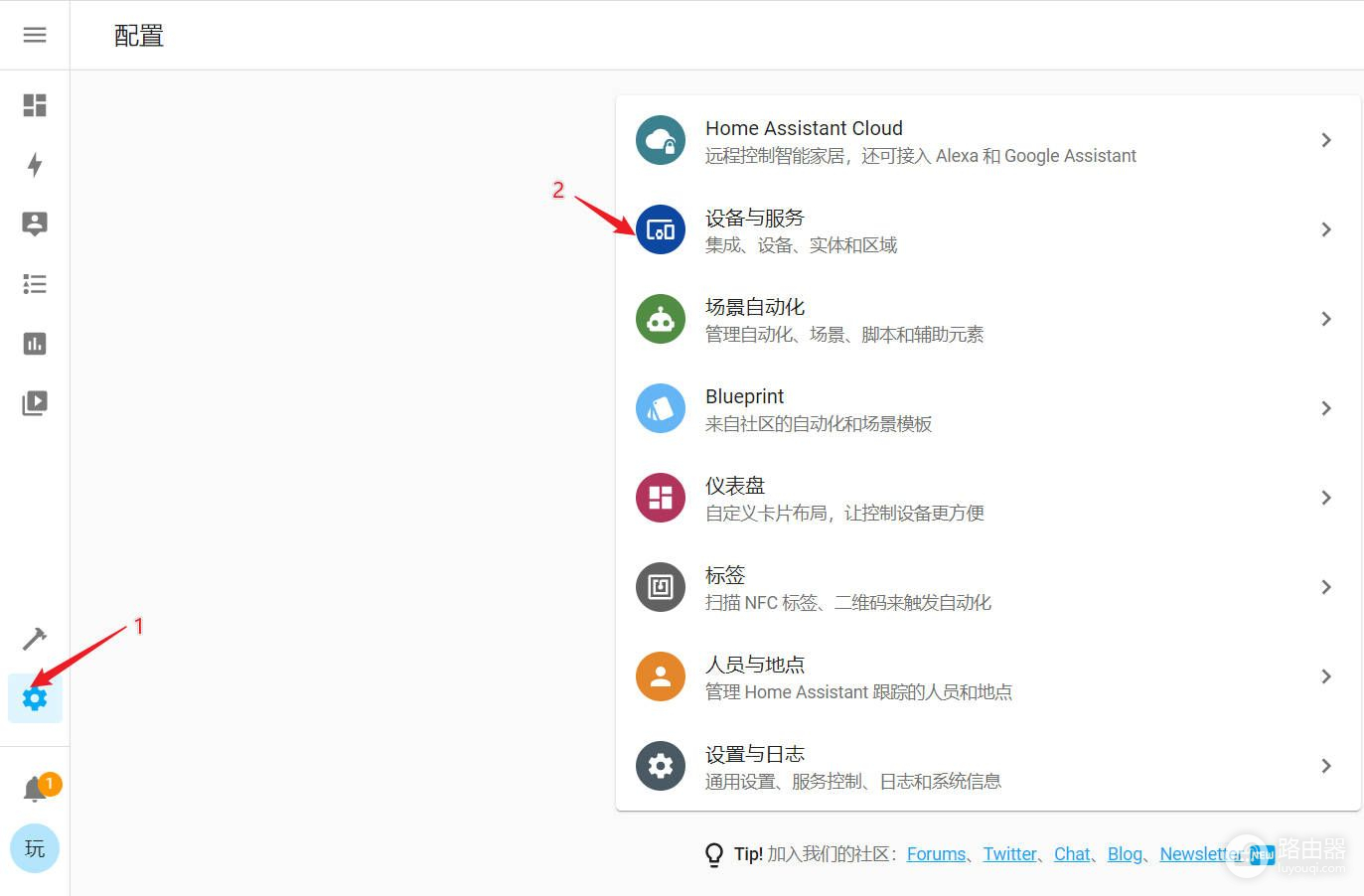
Task: Click the 场景自动化 robot icon
Action: 661,319
